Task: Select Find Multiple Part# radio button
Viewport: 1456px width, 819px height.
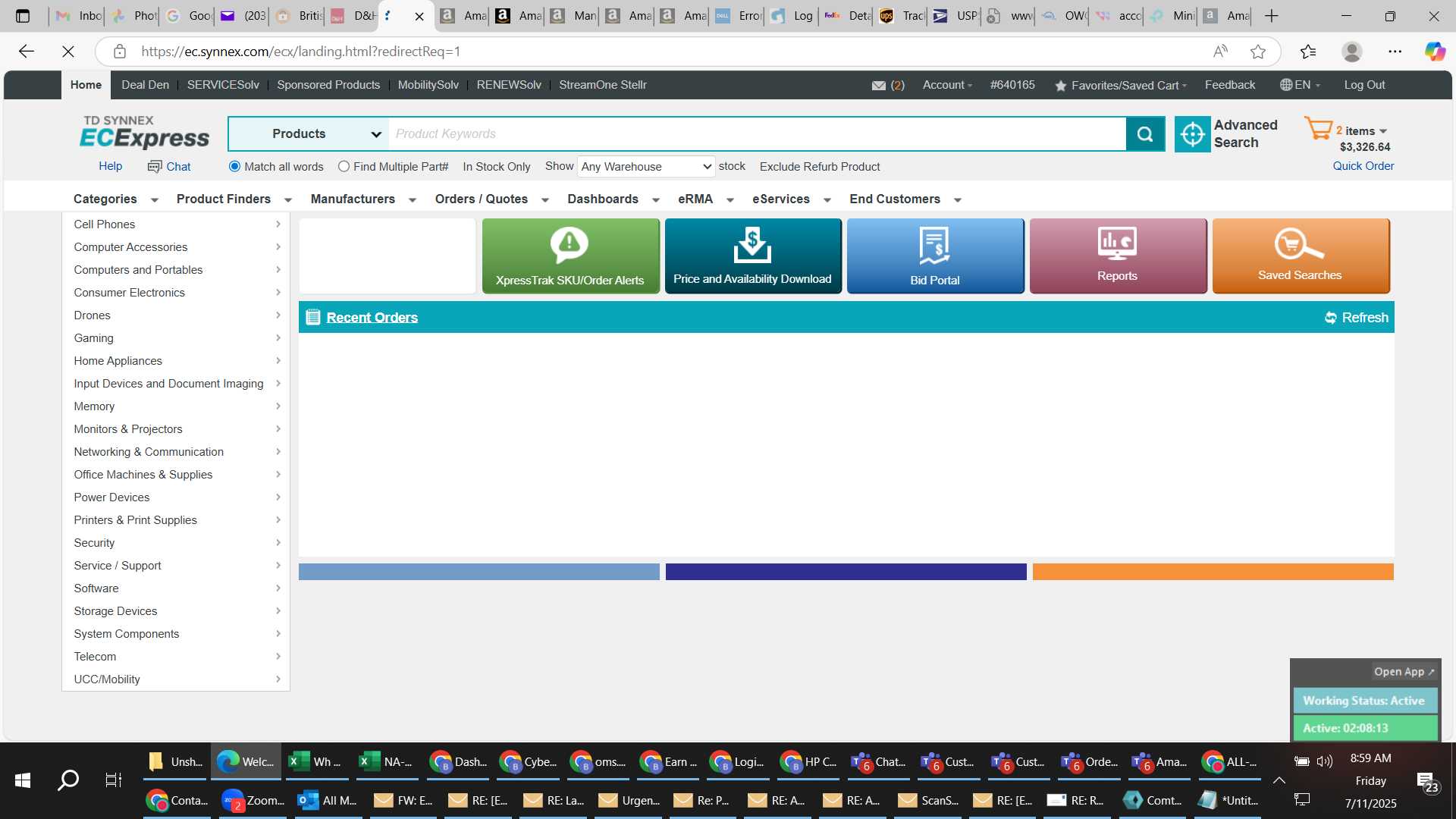Action: (x=344, y=167)
